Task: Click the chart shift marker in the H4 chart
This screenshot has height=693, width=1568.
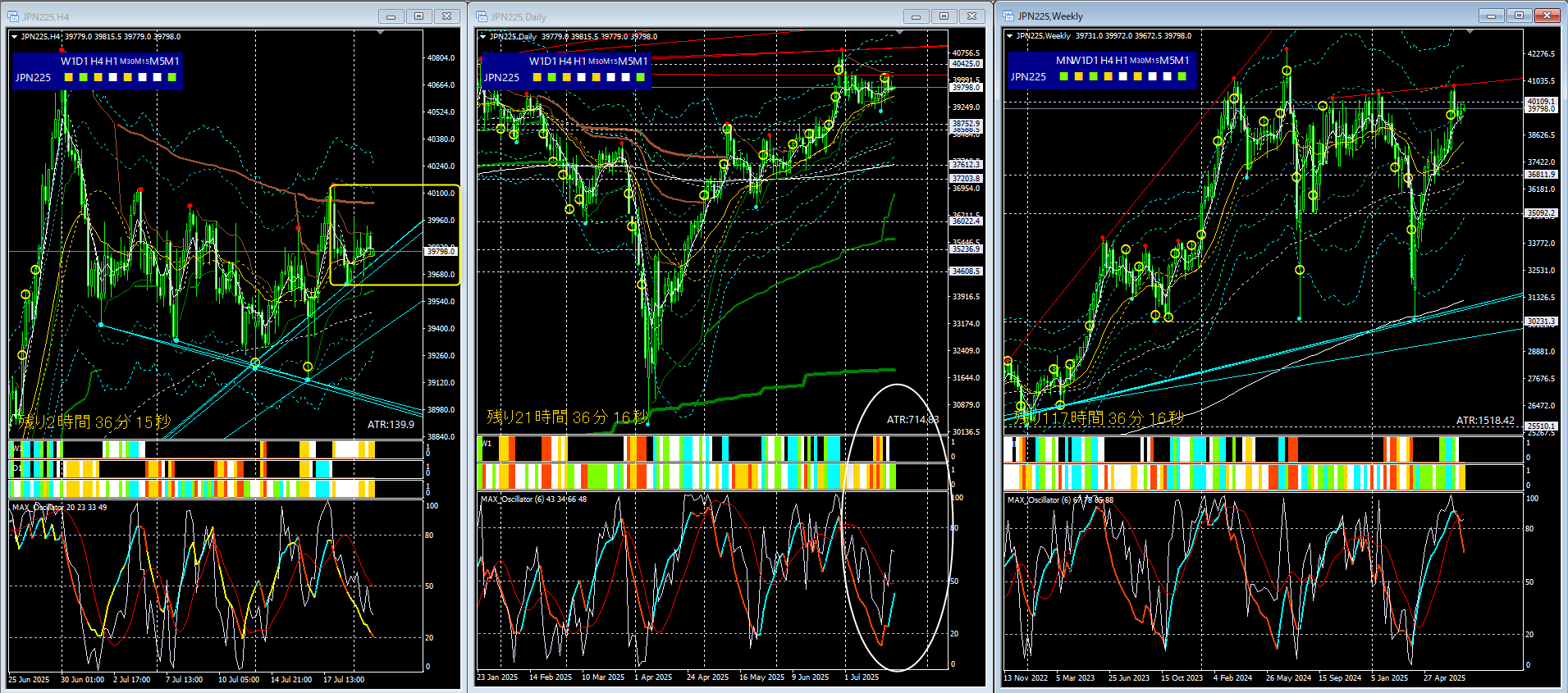Action: click(380, 33)
